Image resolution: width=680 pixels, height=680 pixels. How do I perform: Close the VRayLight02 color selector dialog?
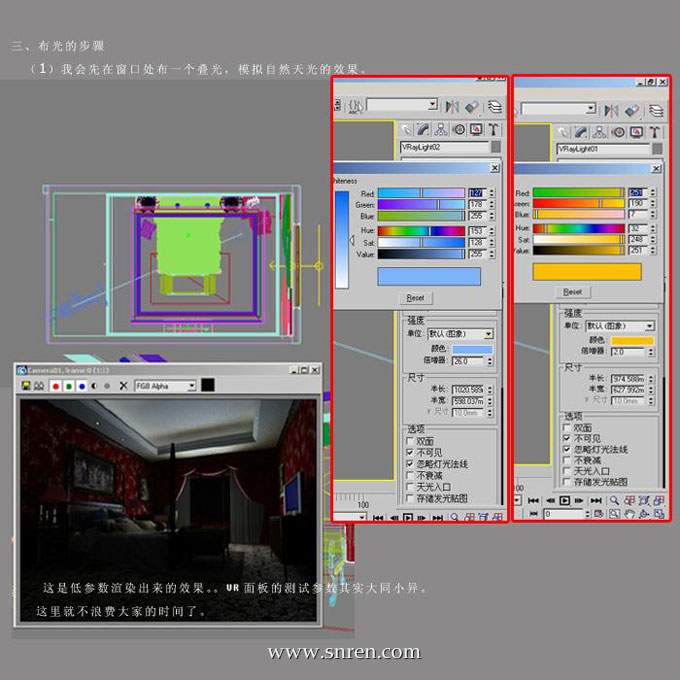(x=494, y=168)
